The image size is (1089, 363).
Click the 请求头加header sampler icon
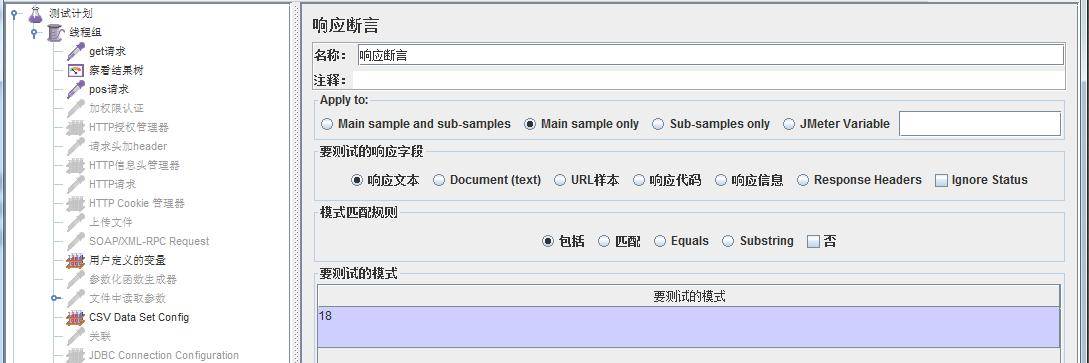[x=76, y=146]
